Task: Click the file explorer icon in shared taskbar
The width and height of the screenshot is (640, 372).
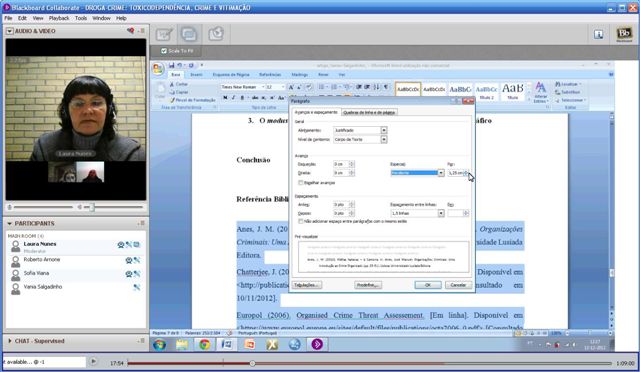Action: pyautogui.click(x=182, y=345)
